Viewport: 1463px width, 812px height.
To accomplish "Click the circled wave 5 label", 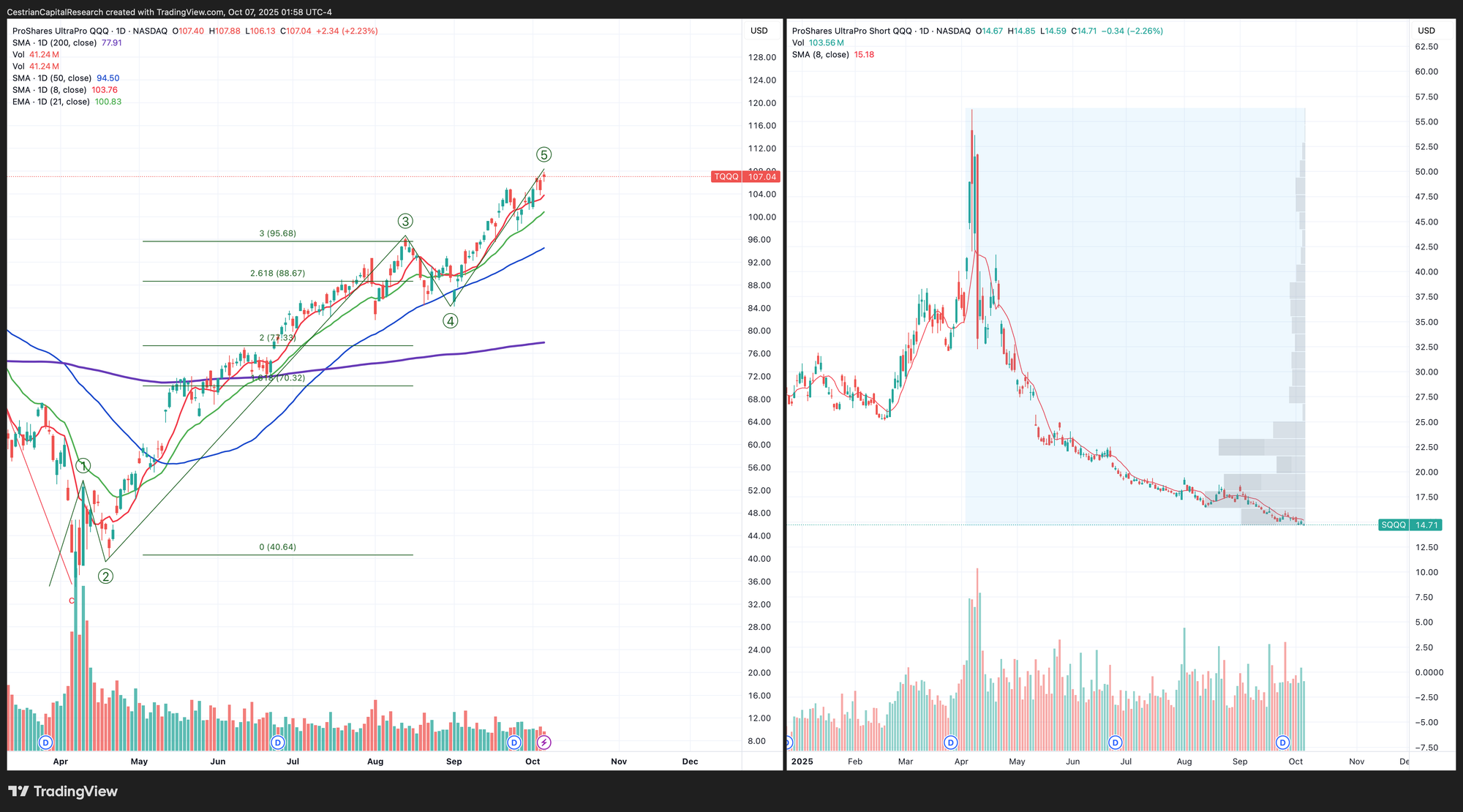I will [x=544, y=154].
